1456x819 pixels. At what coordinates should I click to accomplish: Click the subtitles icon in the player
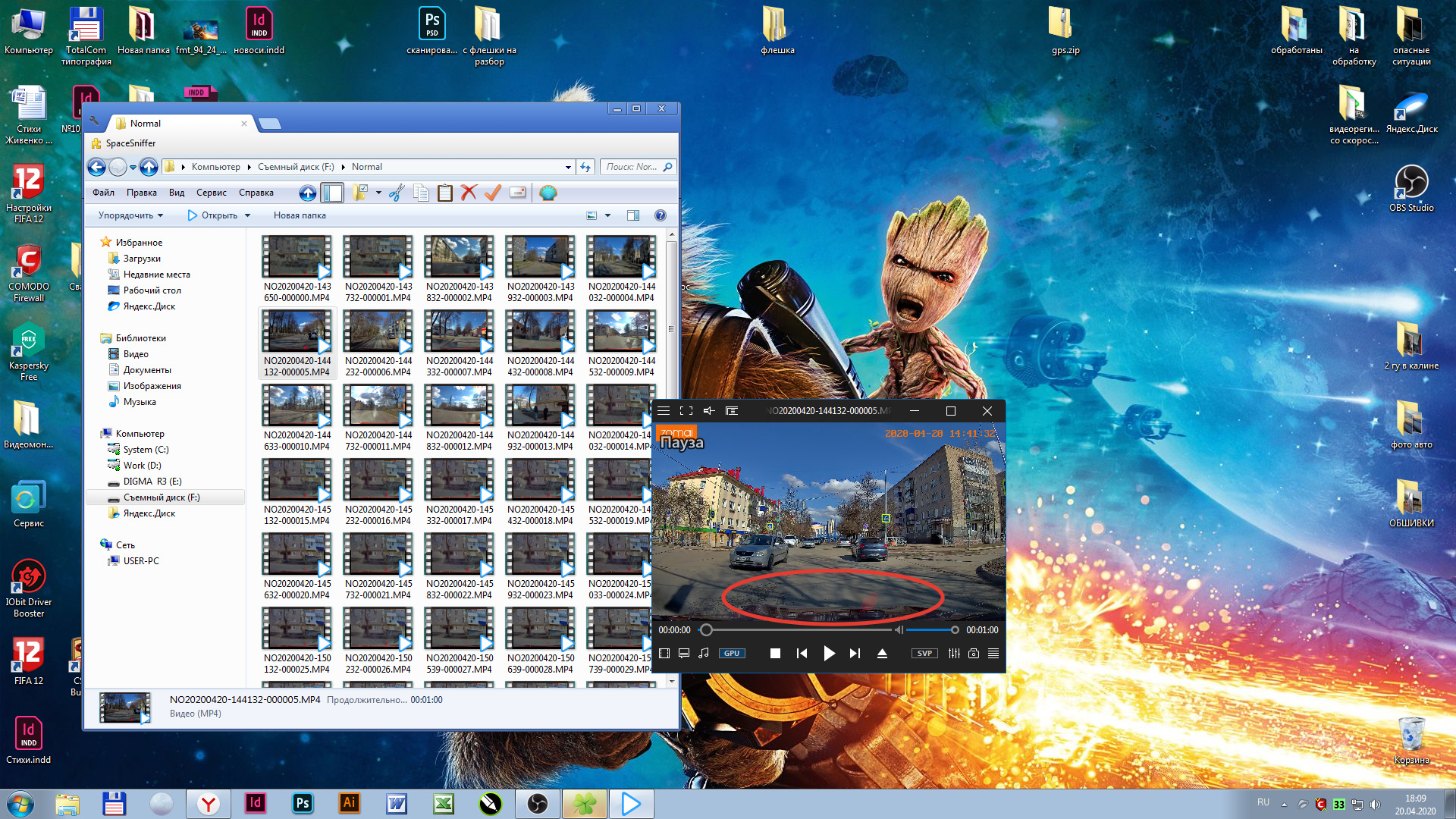[684, 653]
